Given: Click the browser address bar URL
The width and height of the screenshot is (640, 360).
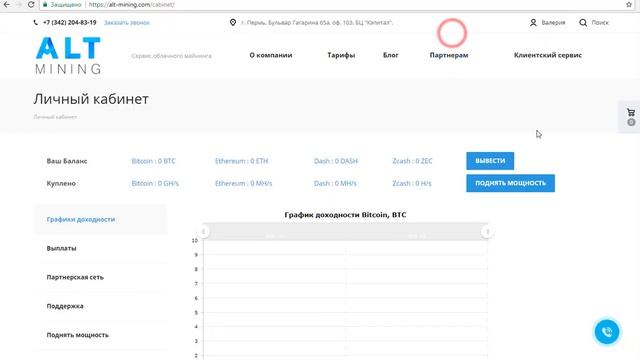Looking at the screenshot, I should click(x=131, y=4).
